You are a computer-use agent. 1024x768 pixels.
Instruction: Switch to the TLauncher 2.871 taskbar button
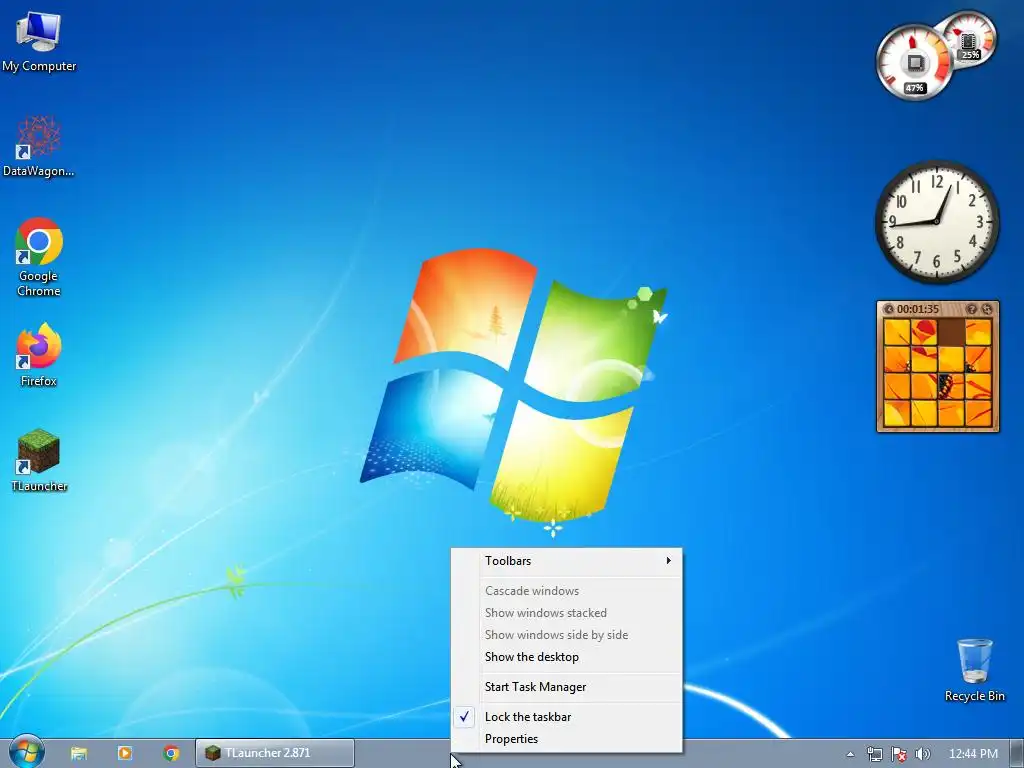pos(275,753)
